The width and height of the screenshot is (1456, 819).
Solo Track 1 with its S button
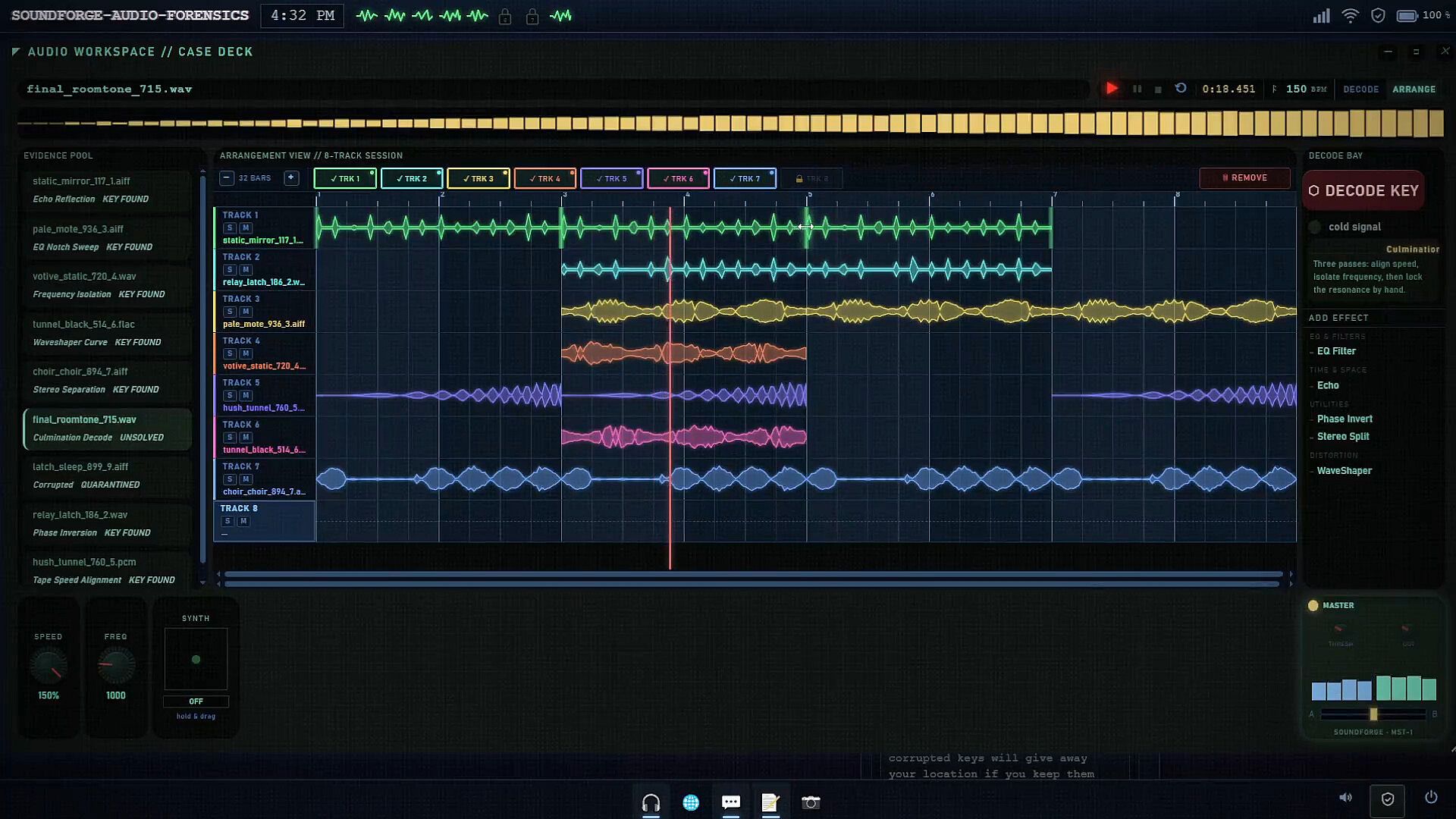coord(230,228)
